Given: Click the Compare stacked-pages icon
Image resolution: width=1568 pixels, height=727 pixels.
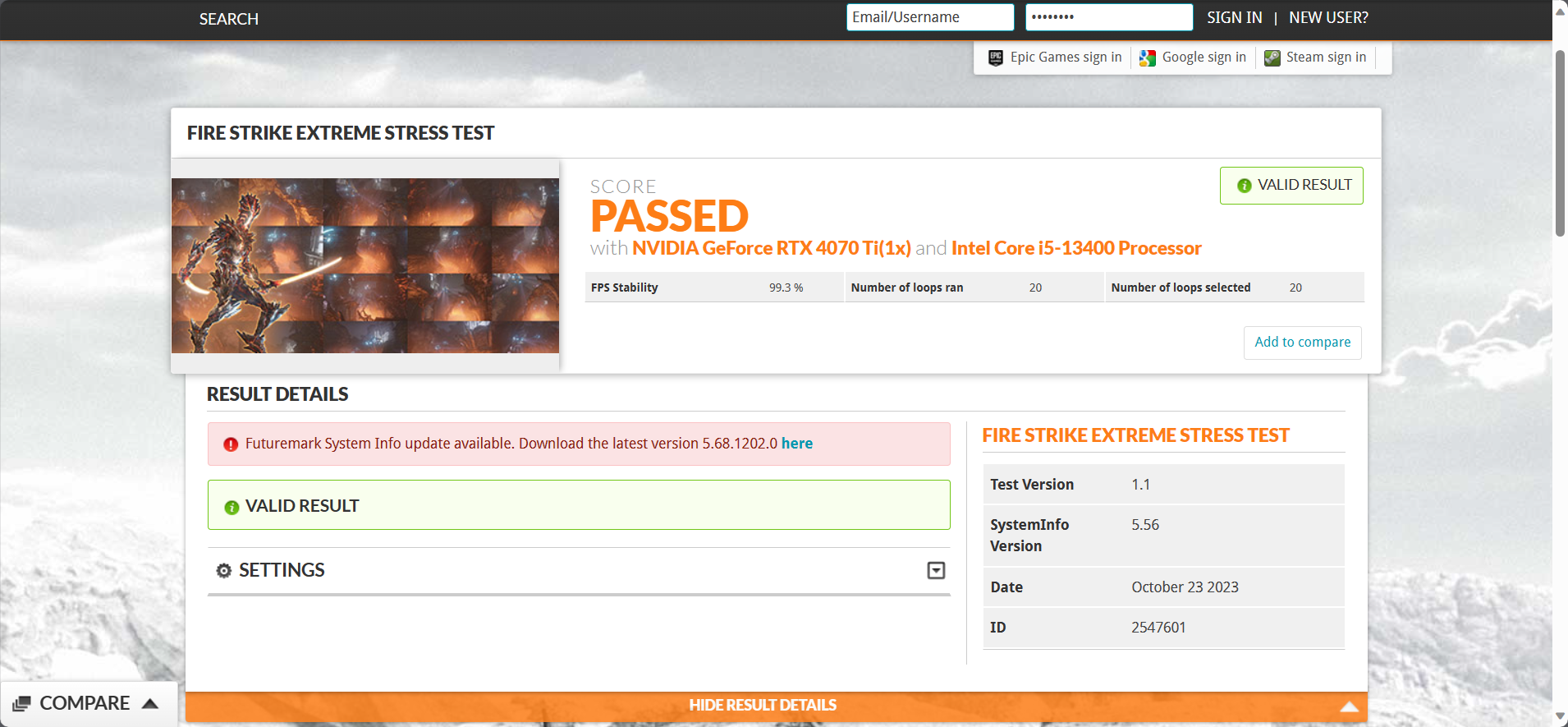Looking at the screenshot, I should click(22, 704).
